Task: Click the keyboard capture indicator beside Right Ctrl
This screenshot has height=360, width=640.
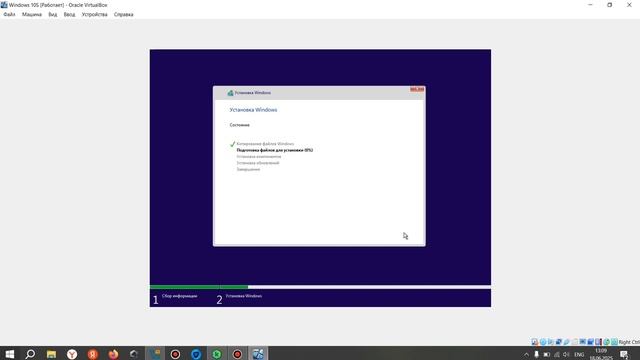Action: tap(614, 342)
